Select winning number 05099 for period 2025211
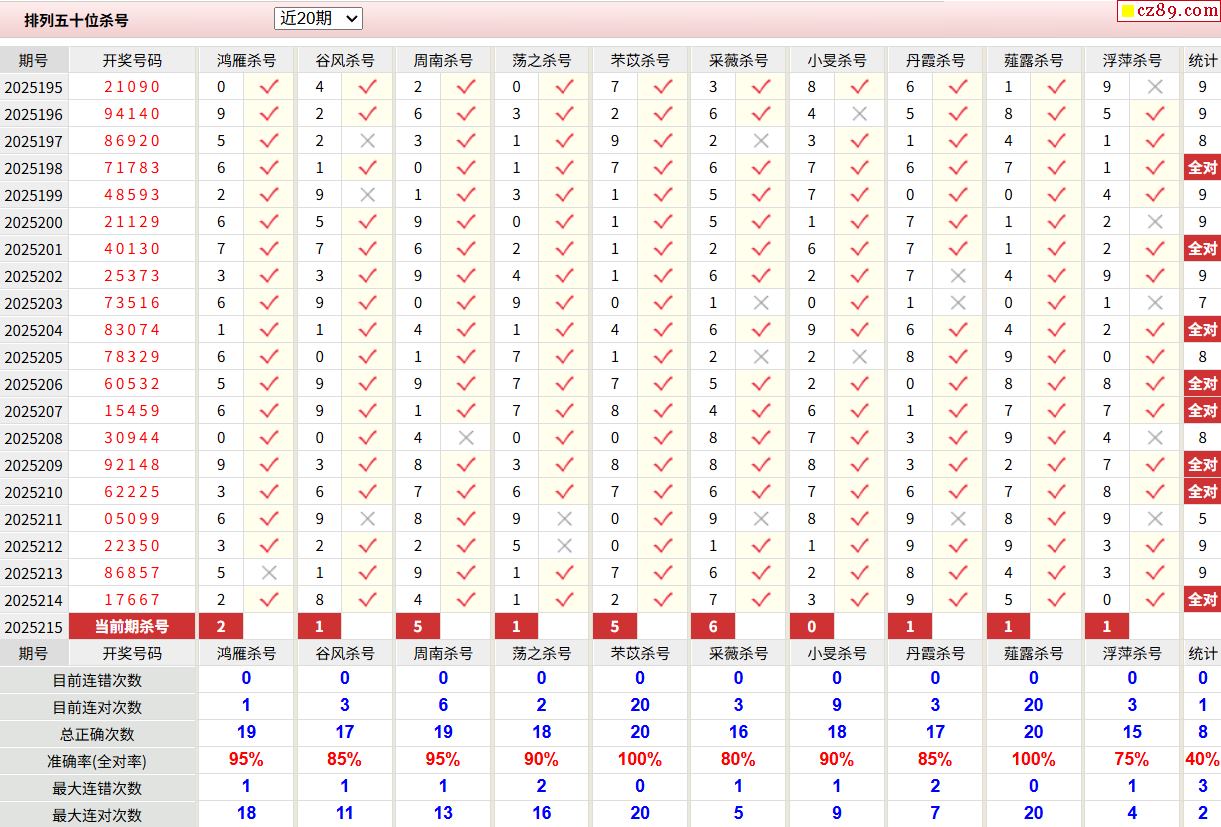 pos(132,519)
